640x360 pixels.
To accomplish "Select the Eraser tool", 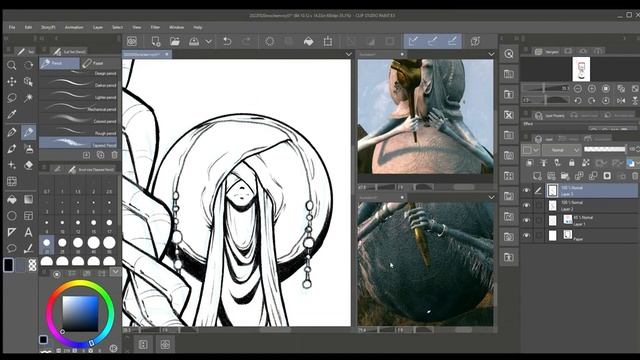I will click(28, 165).
